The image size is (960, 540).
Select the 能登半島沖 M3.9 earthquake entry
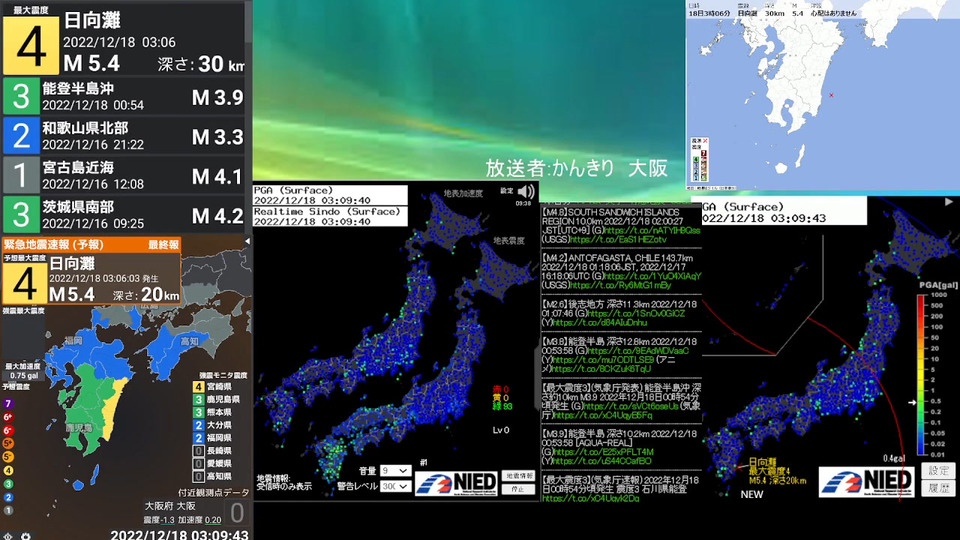coord(124,96)
